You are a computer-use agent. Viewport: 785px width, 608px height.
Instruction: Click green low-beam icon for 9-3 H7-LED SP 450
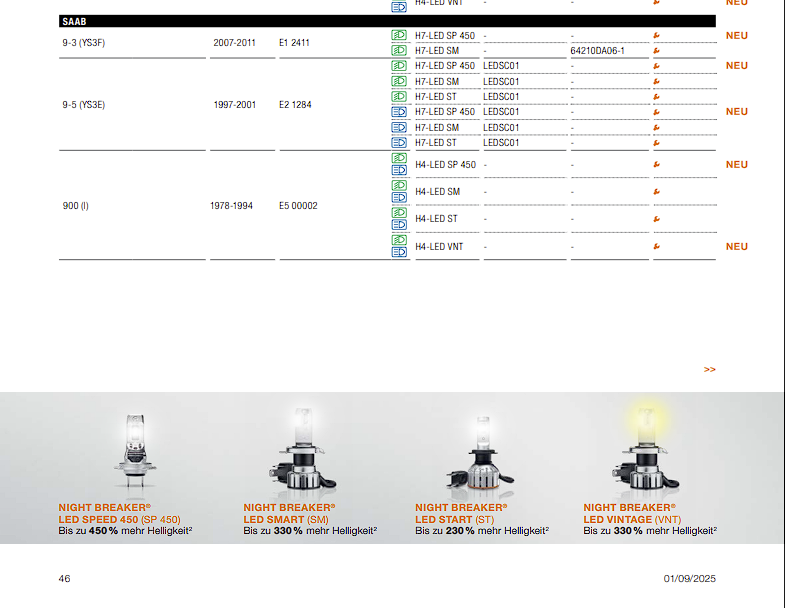[399, 35]
